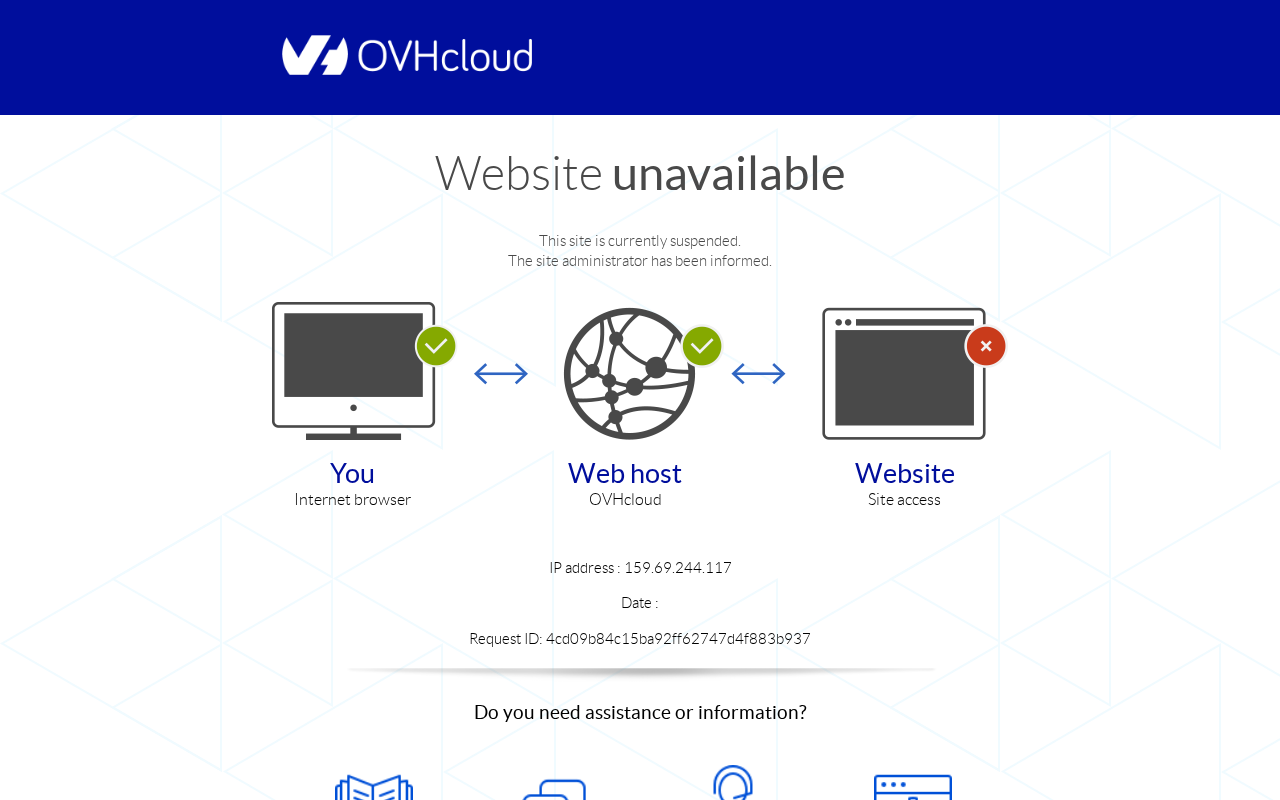Click the "Web host" heading
This screenshot has width=1280, height=800.
(x=625, y=473)
